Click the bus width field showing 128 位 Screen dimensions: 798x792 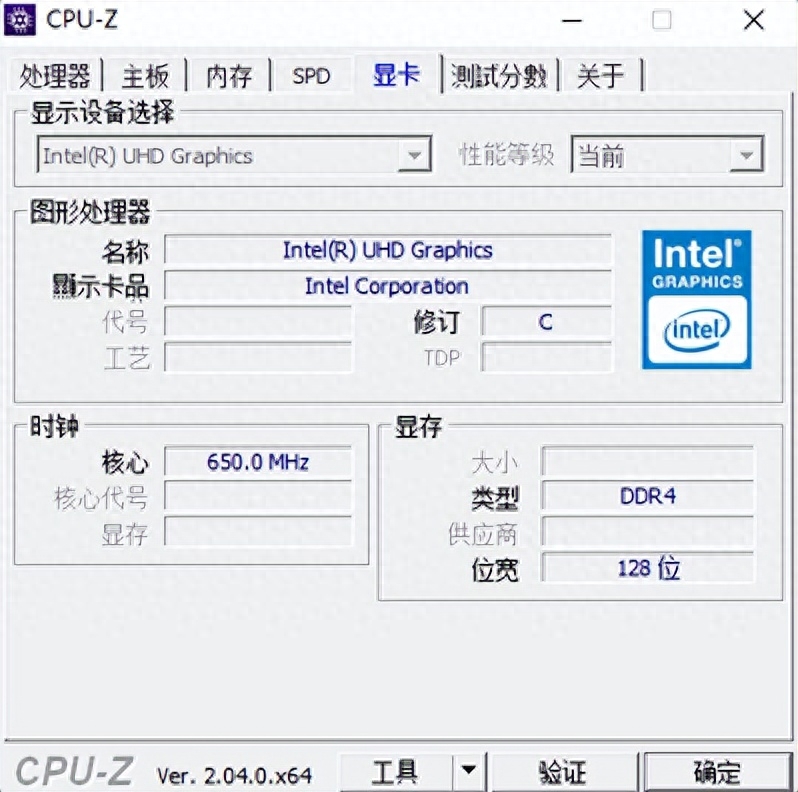pos(647,568)
